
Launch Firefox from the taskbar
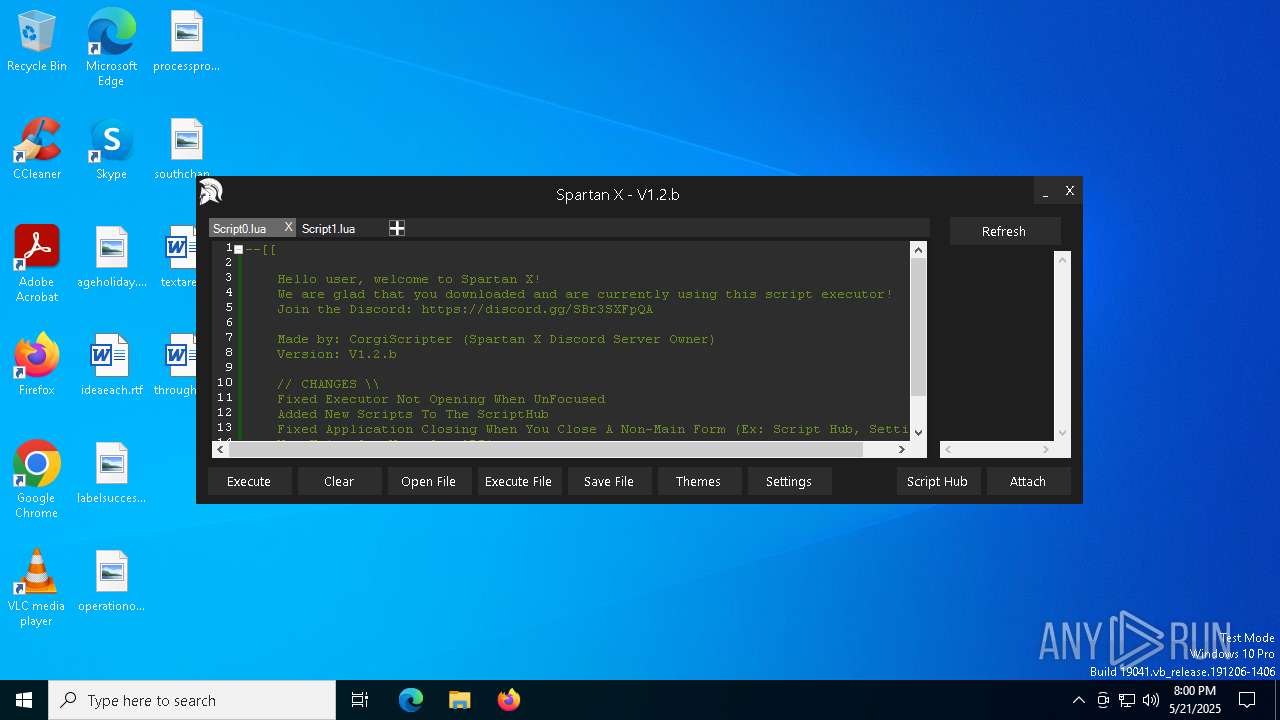pos(508,700)
